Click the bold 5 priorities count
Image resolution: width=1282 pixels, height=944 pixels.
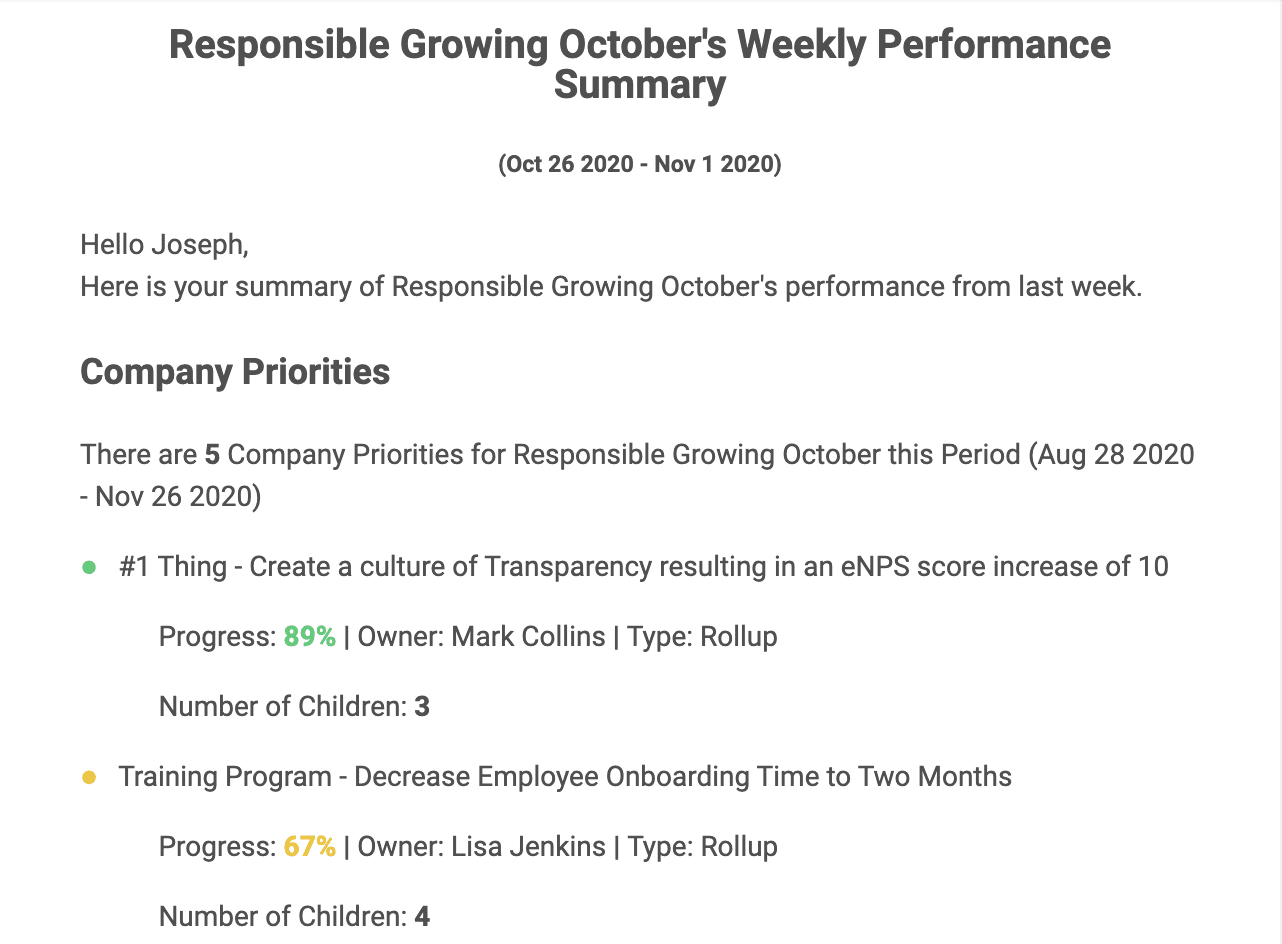pyautogui.click(x=212, y=455)
